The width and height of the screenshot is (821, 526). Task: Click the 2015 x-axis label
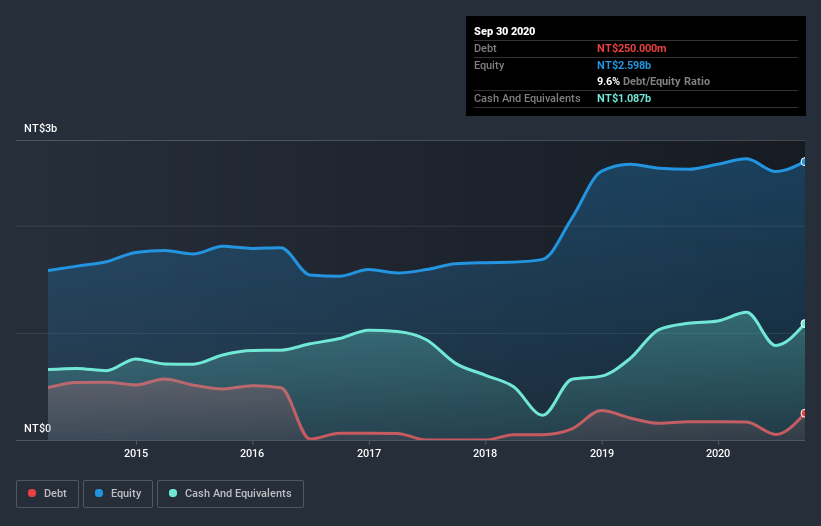pyautogui.click(x=136, y=453)
